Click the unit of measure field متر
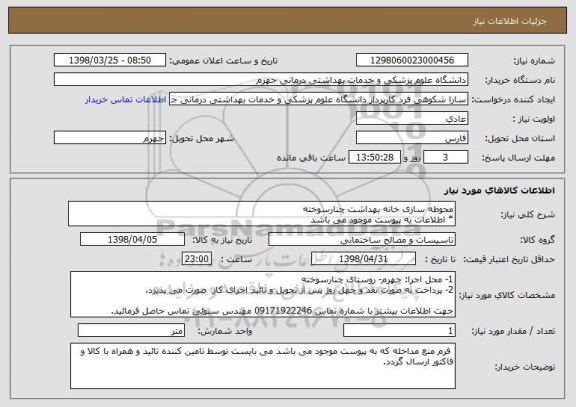This screenshot has width=576, height=407. [131, 331]
